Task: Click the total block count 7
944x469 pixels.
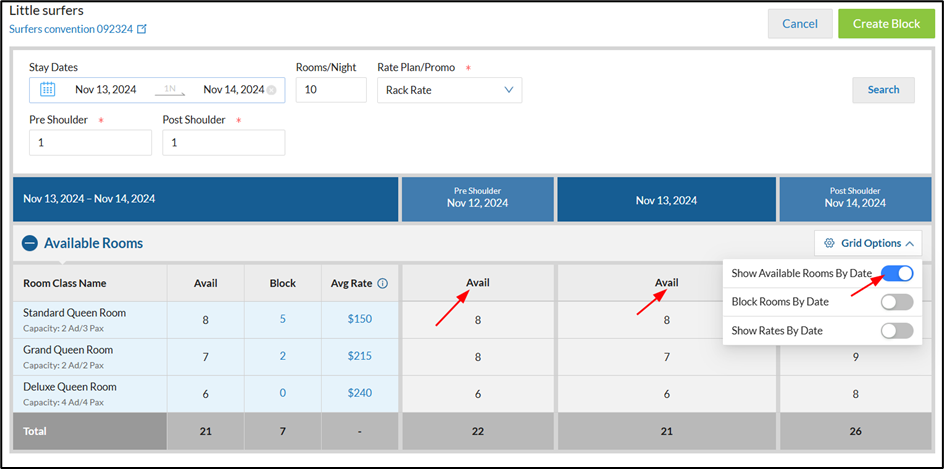Action: [x=282, y=431]
